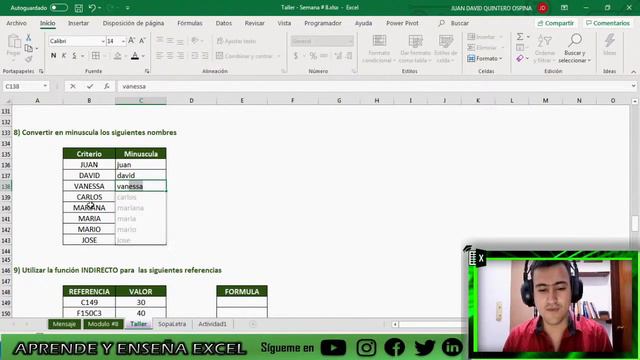Open the Disposición de página tab
The image size is (640, 360).
(x=133, y=23)
